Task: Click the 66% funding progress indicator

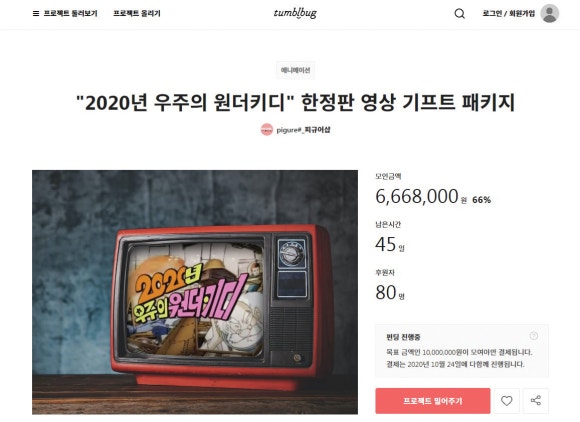Action: click(482, 200)
